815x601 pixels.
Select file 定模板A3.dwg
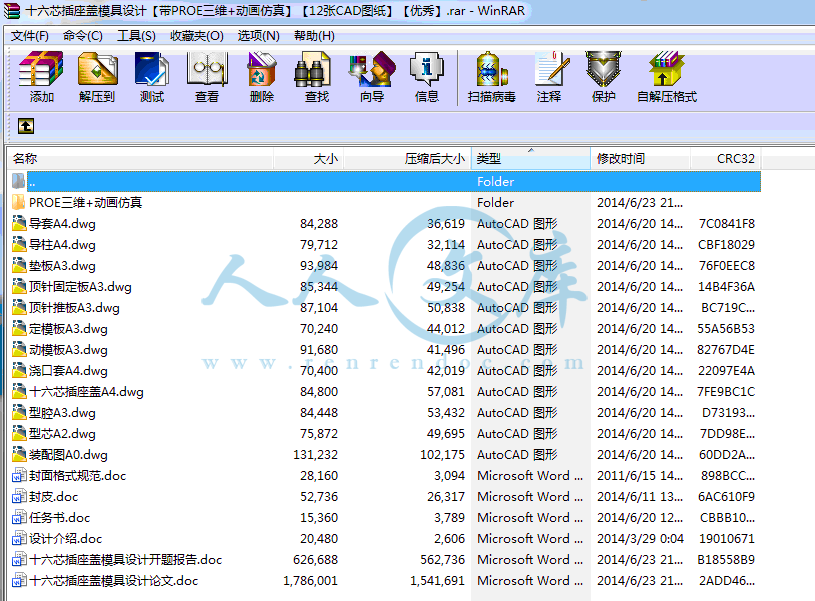pos(68,329)
